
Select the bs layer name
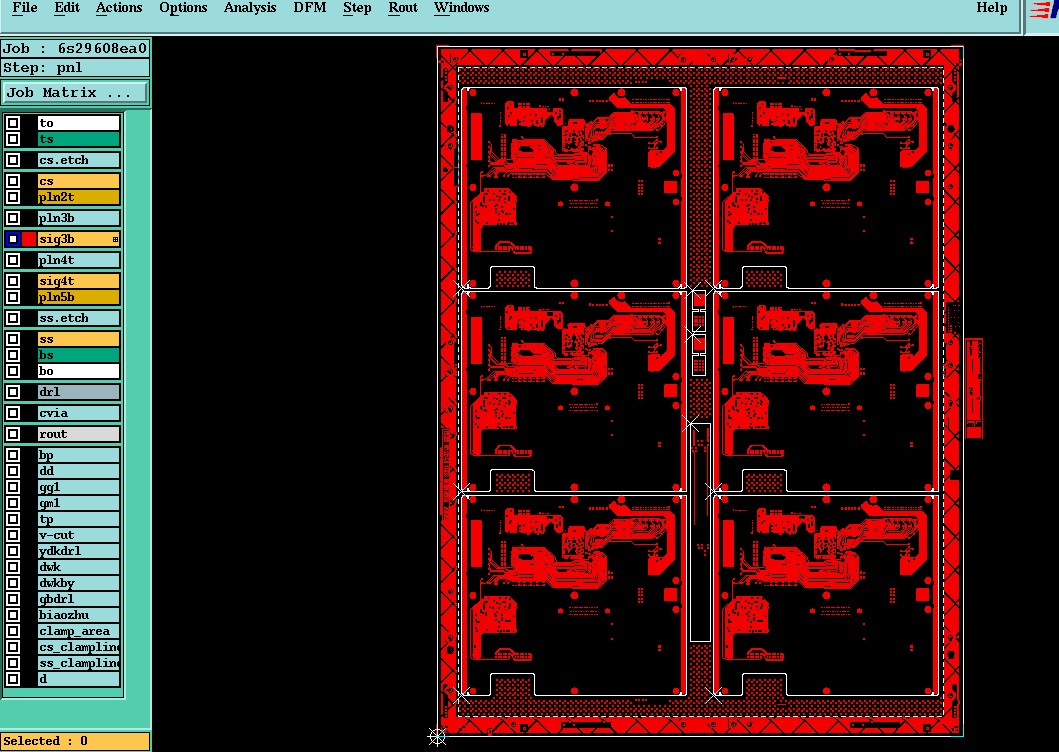[x=79, y=355]
